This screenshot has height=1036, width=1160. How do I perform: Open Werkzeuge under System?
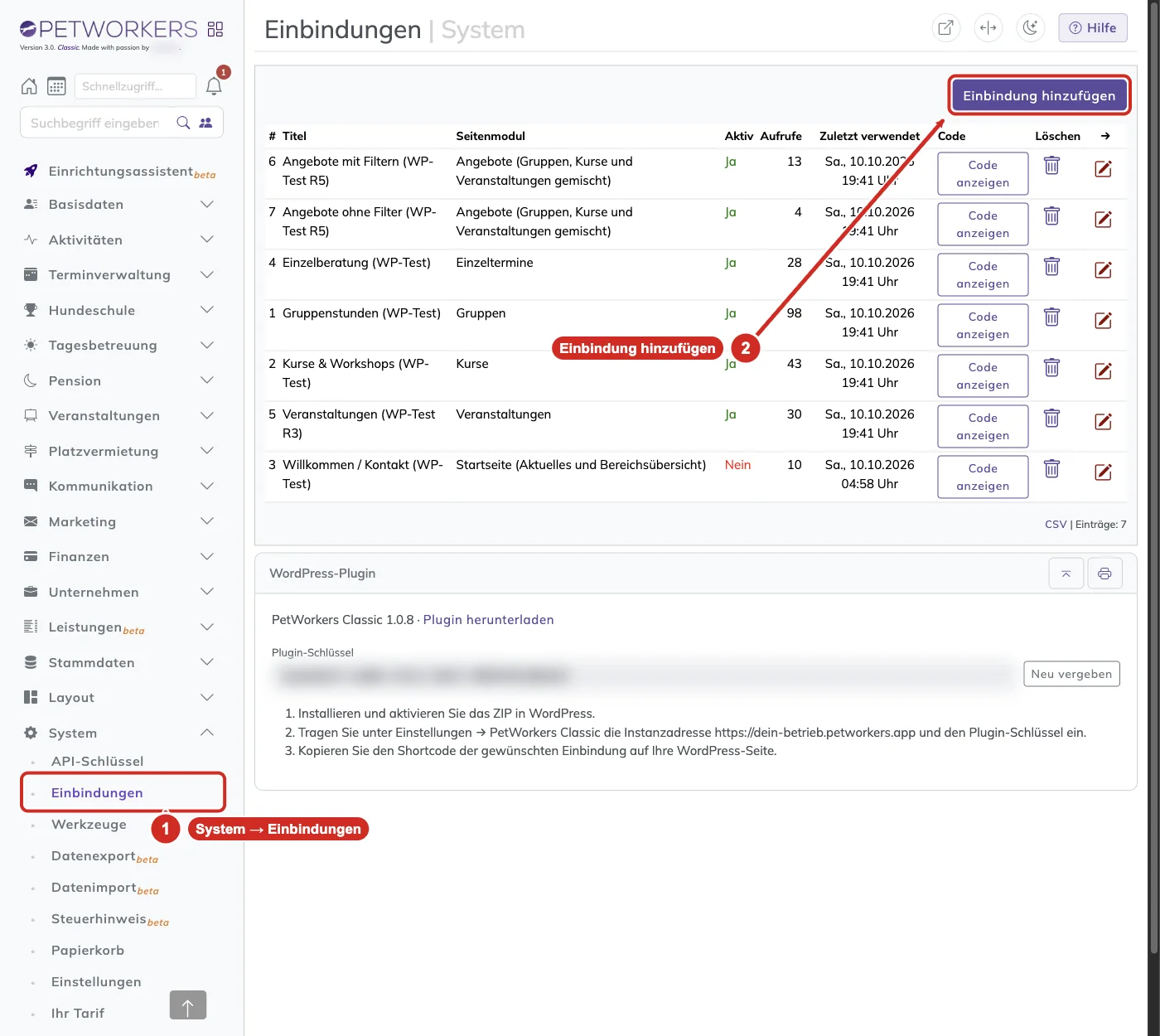89,825
